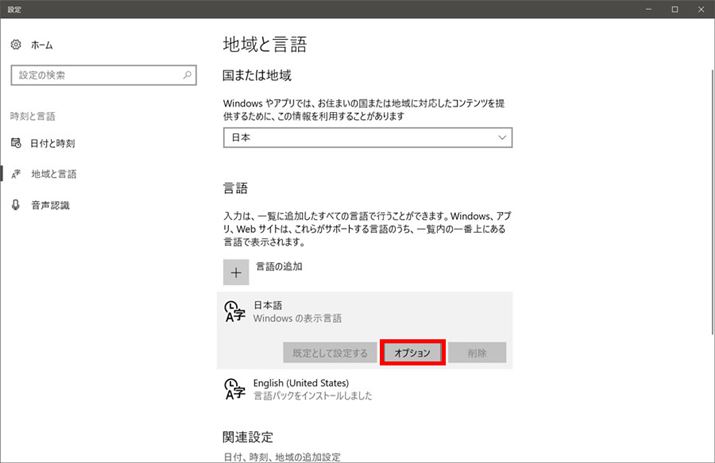Viewport: 715px width, 463px height.
Task: Click the 関連設定 heading
Action: [248, 437]
